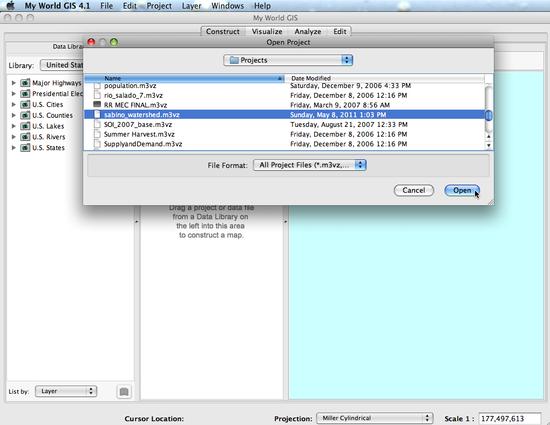Click the U.S. Cities layer icon
The height and width of the screenshot is (425, 550).
point(25,104)
